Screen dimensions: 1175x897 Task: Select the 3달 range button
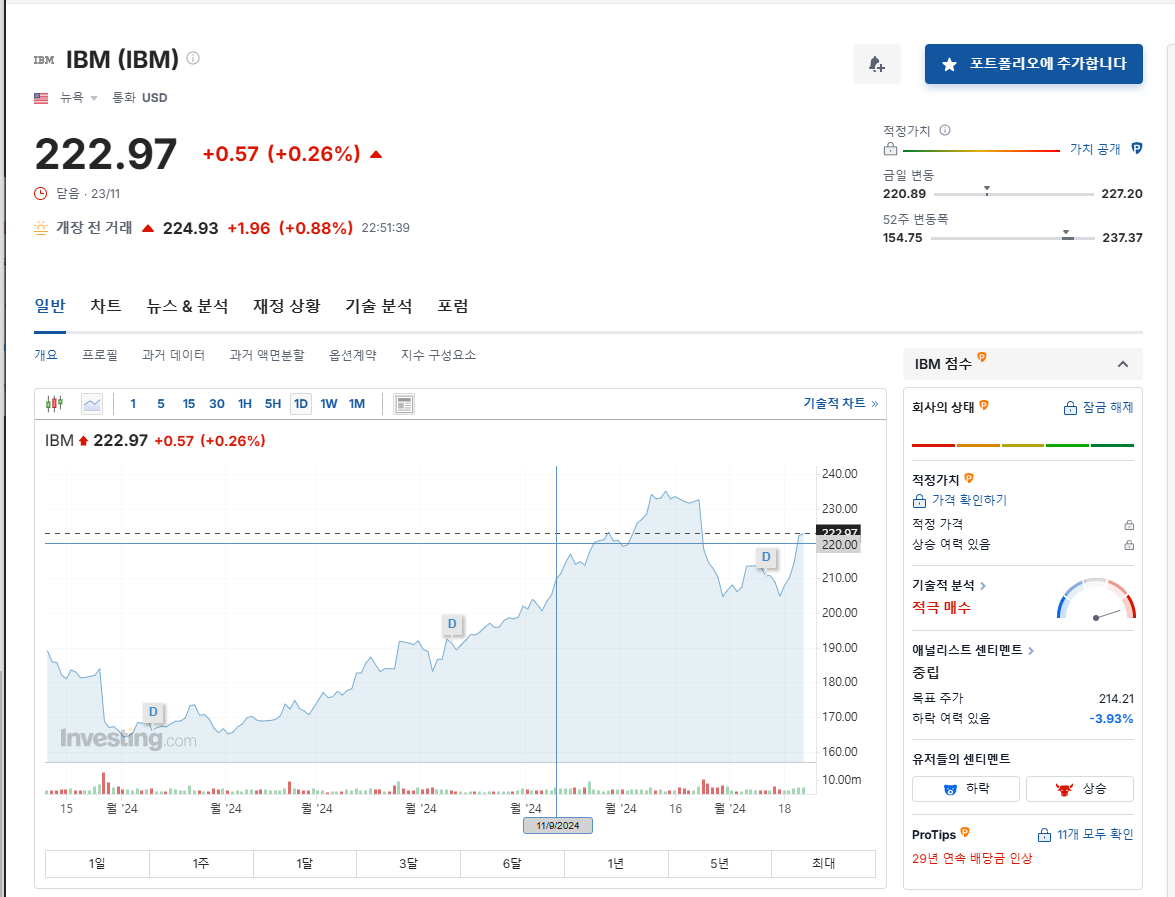click(x=408, y=863)
